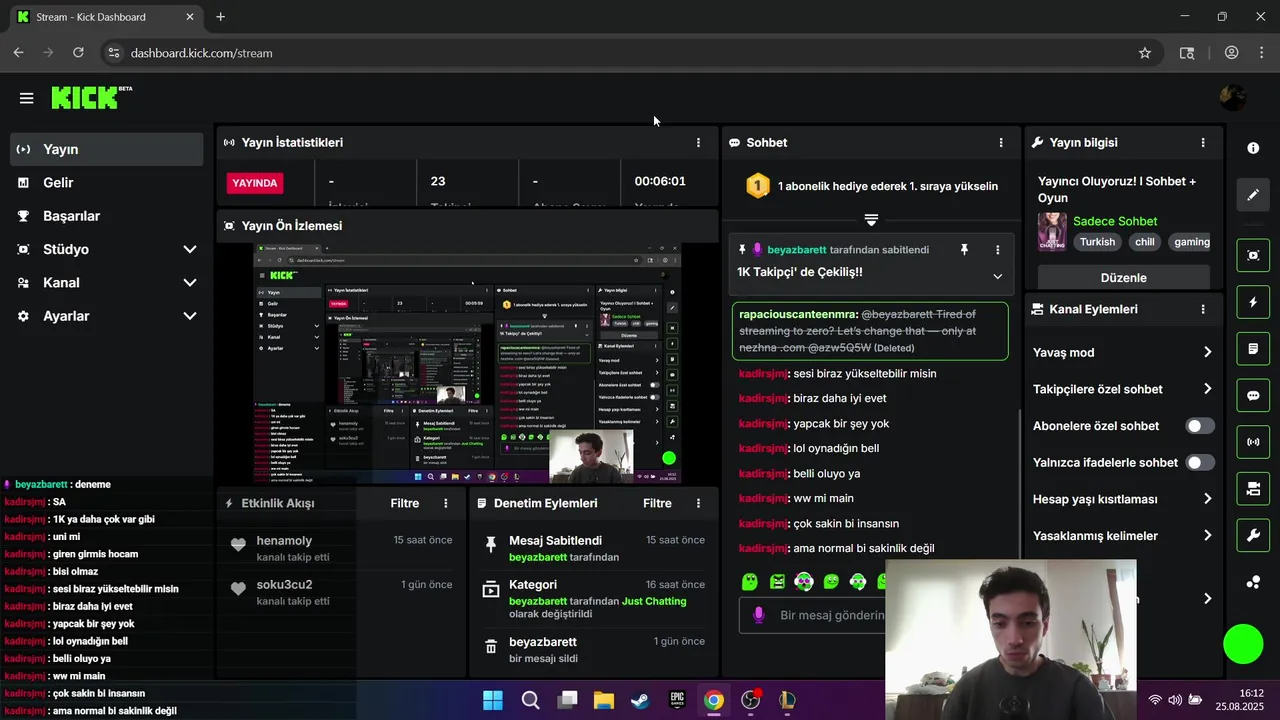Click the Turkish tag

click(1097, 242)
